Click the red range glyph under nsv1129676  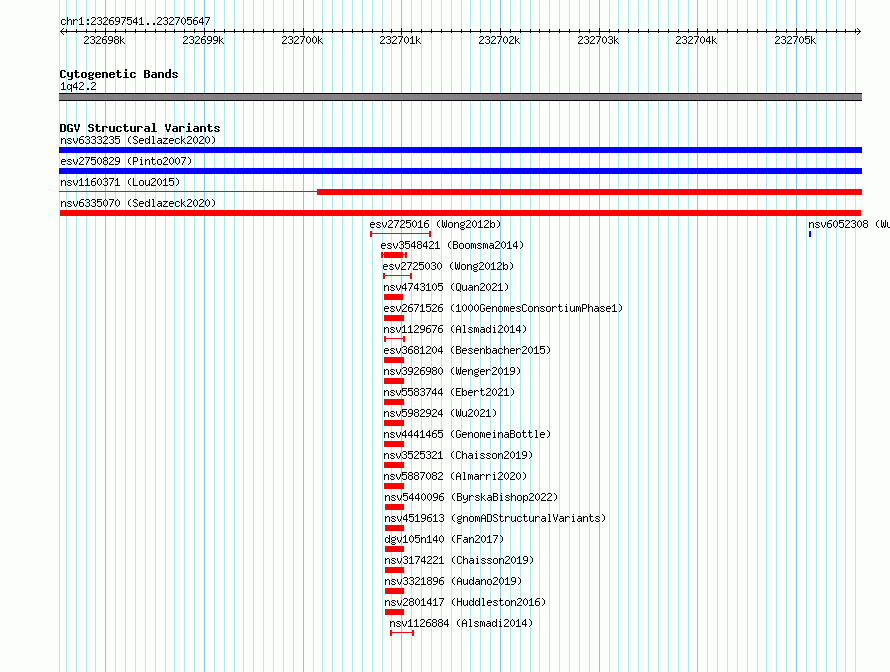click(394, 339)
